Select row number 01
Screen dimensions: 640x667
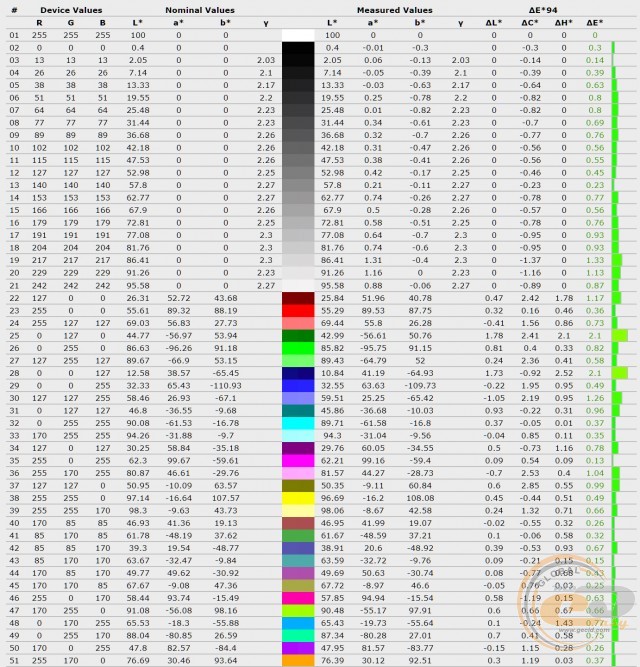(x=14, y=35)
